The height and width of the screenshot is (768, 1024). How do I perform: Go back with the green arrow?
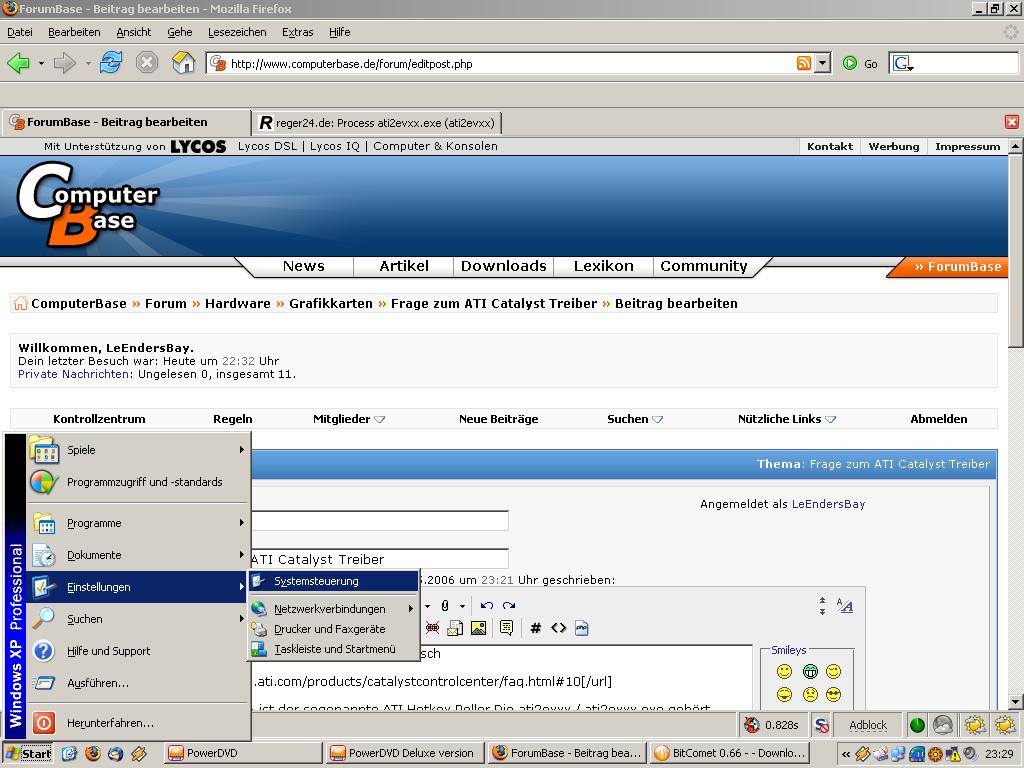click(18, 63)
